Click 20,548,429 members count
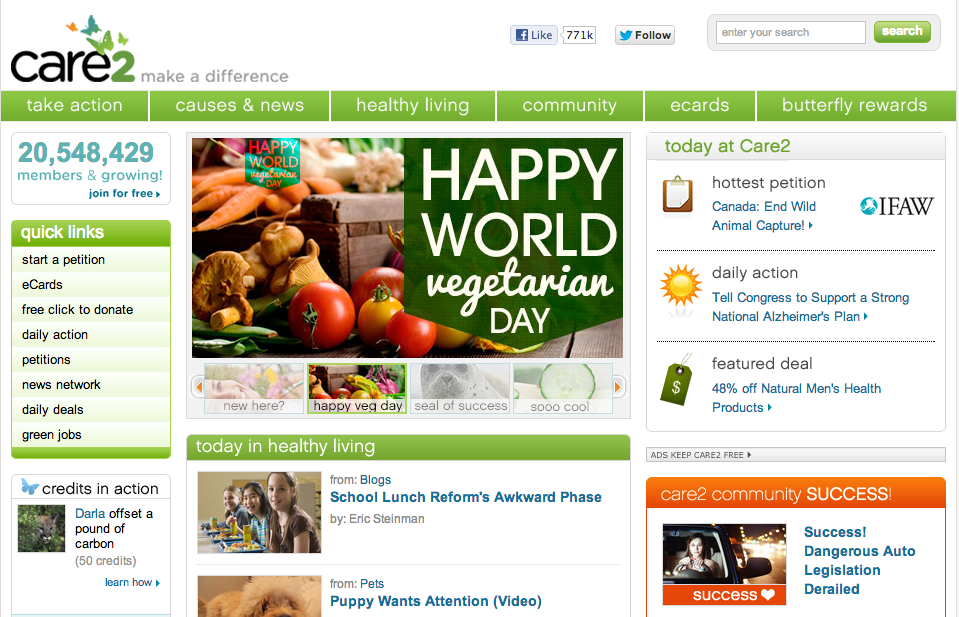The width and height of the screenshot is (959, 617). tap(86, 153)
